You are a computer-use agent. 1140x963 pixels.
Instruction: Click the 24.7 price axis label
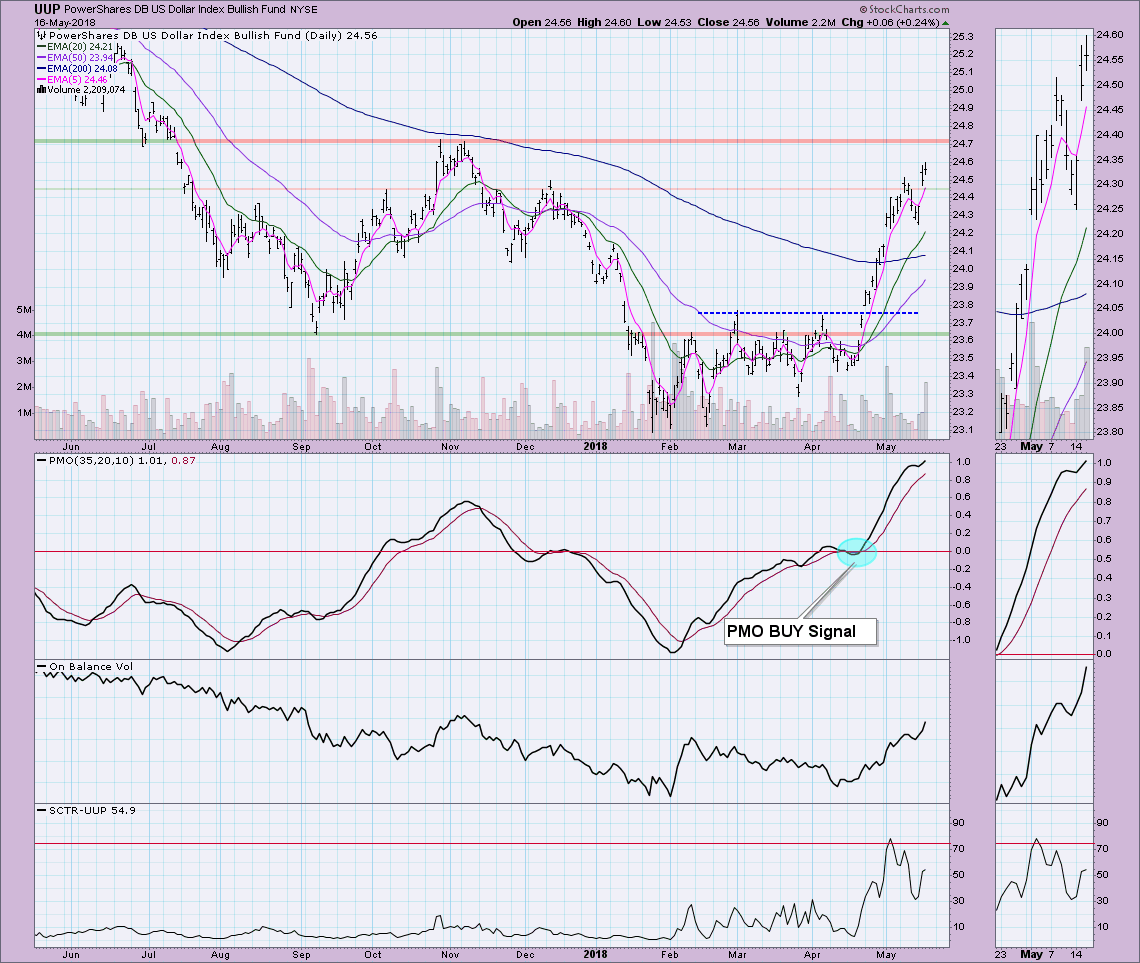pyautogui.click(x=963, y=144)
